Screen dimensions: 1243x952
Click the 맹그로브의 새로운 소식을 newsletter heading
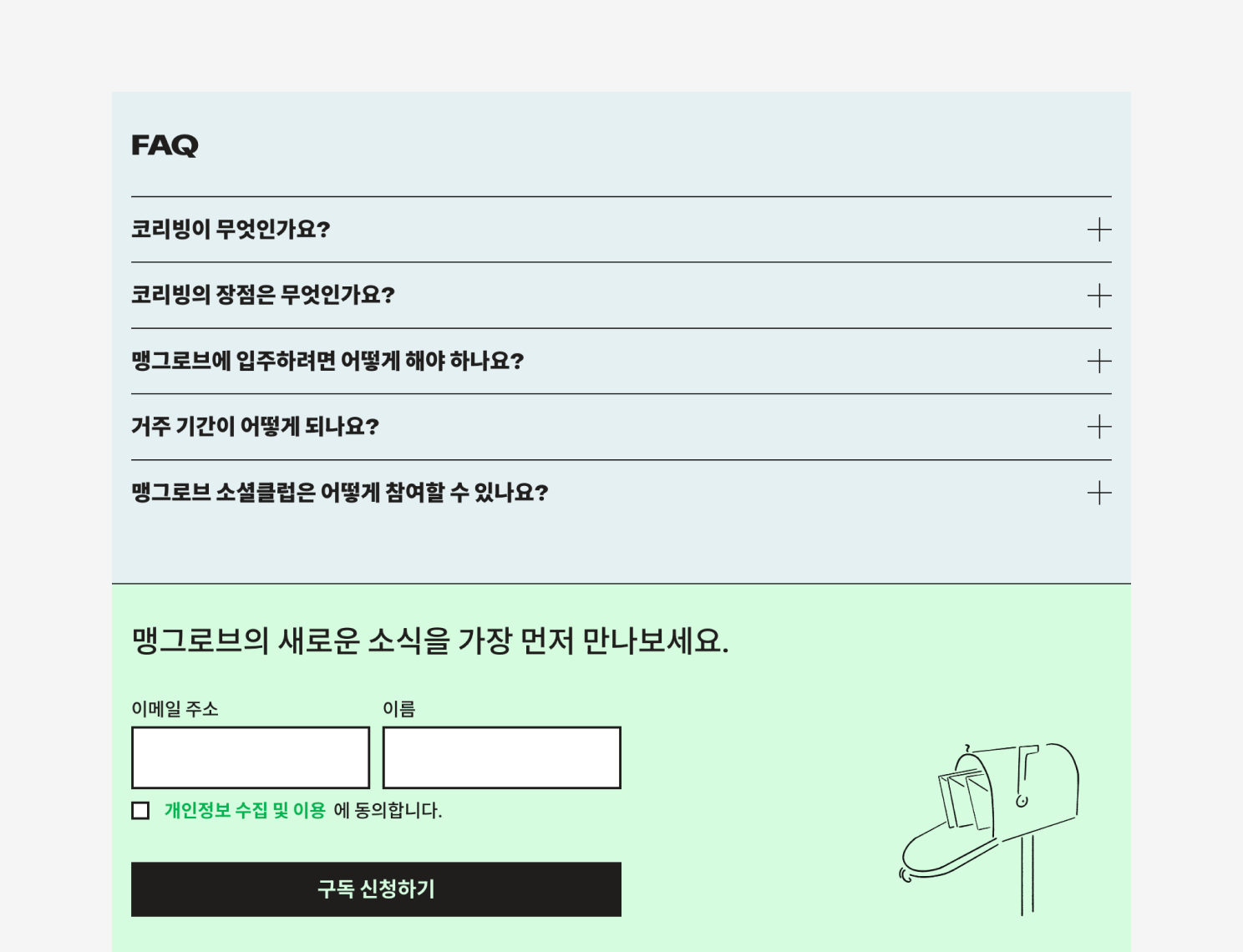[x=430, y=641]
